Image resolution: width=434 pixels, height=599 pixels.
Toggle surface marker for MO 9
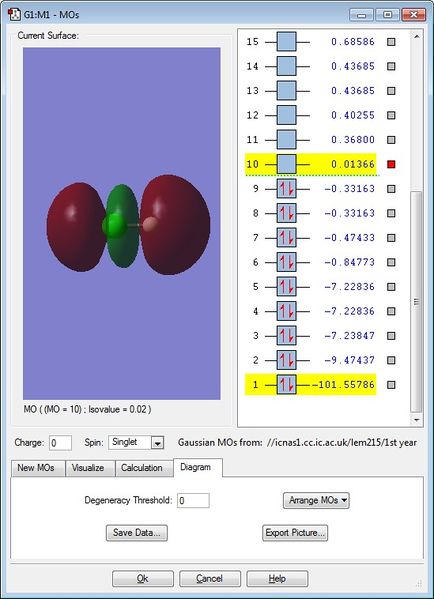(x=391, y=189)
